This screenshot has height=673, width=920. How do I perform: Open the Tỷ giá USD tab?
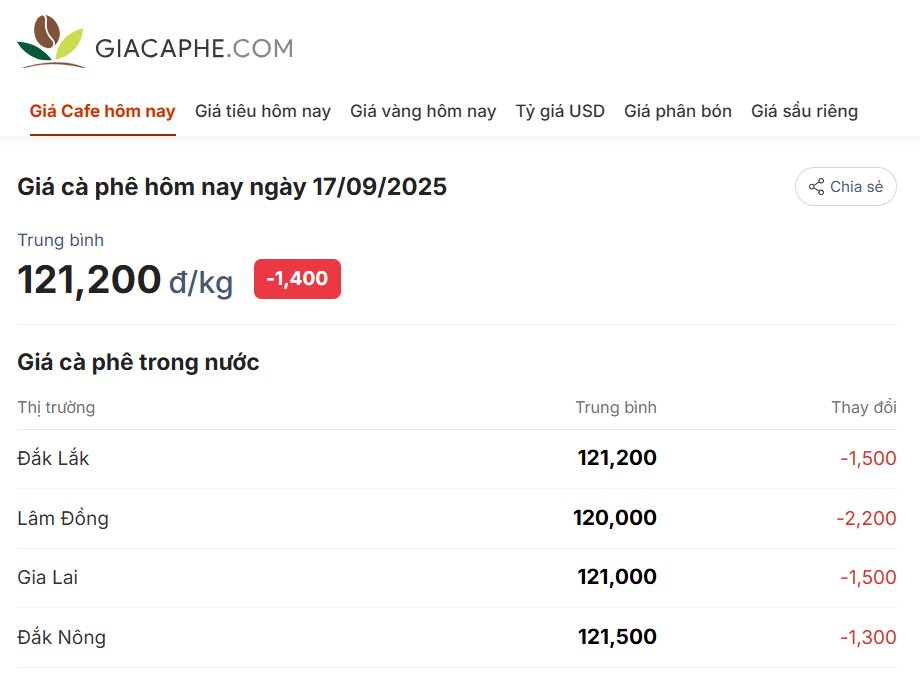point(560,111)
